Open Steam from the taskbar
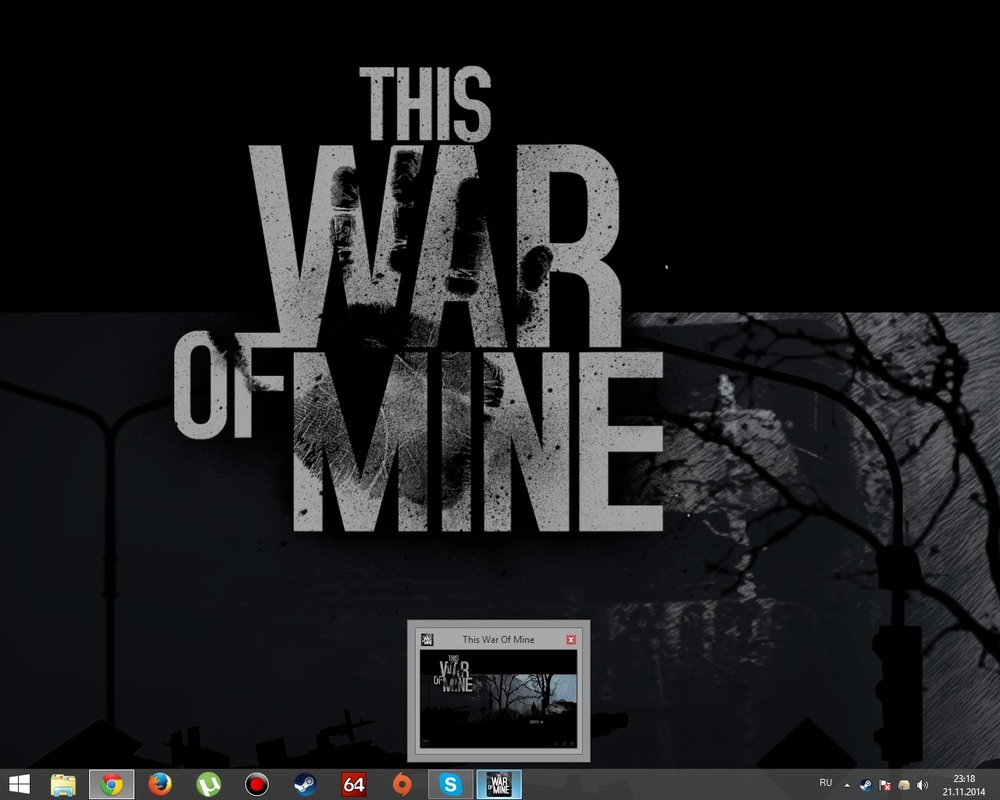Viewport: 1000px width, 800px height. point(305,784)
